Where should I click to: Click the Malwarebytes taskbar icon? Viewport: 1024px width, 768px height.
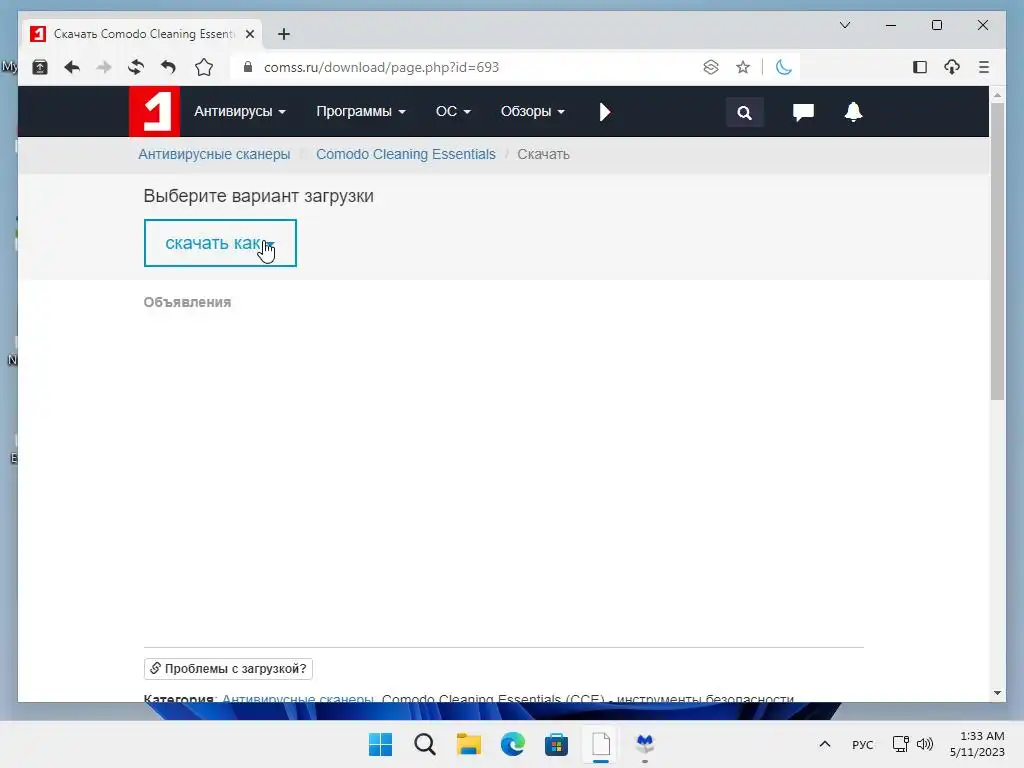(x=645, y=744)
